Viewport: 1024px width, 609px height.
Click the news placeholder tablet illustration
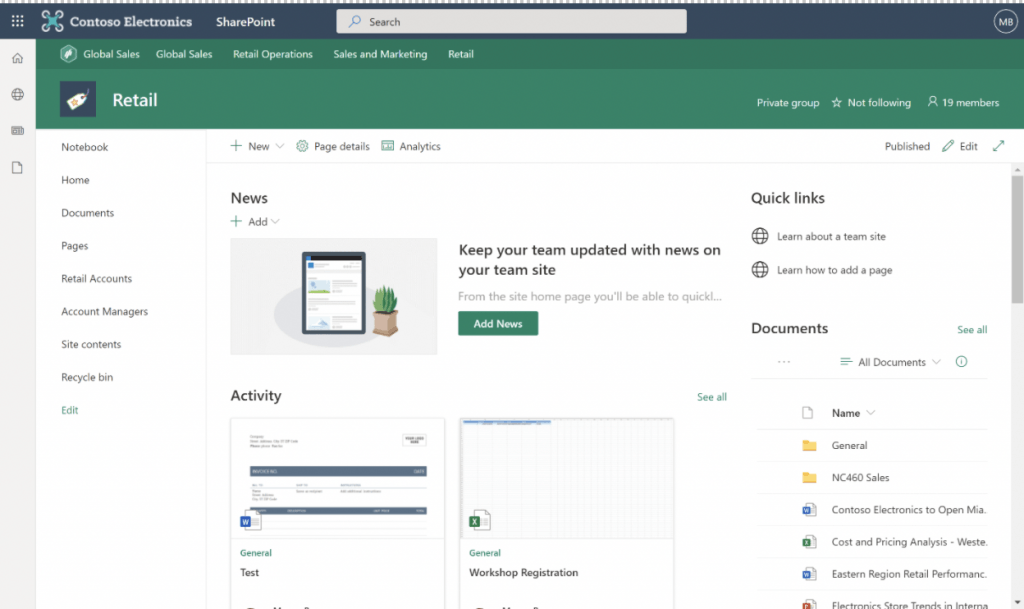coord(334,296)
